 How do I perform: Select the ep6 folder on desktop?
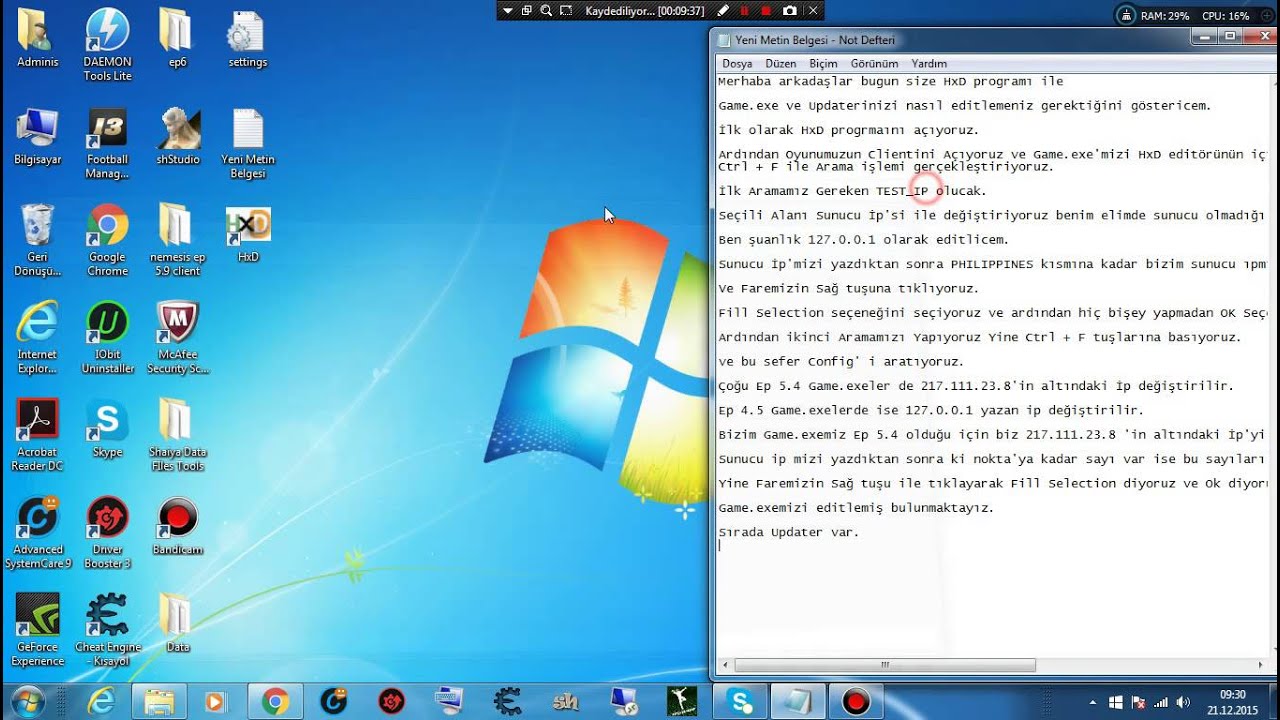tap(177, 40)
